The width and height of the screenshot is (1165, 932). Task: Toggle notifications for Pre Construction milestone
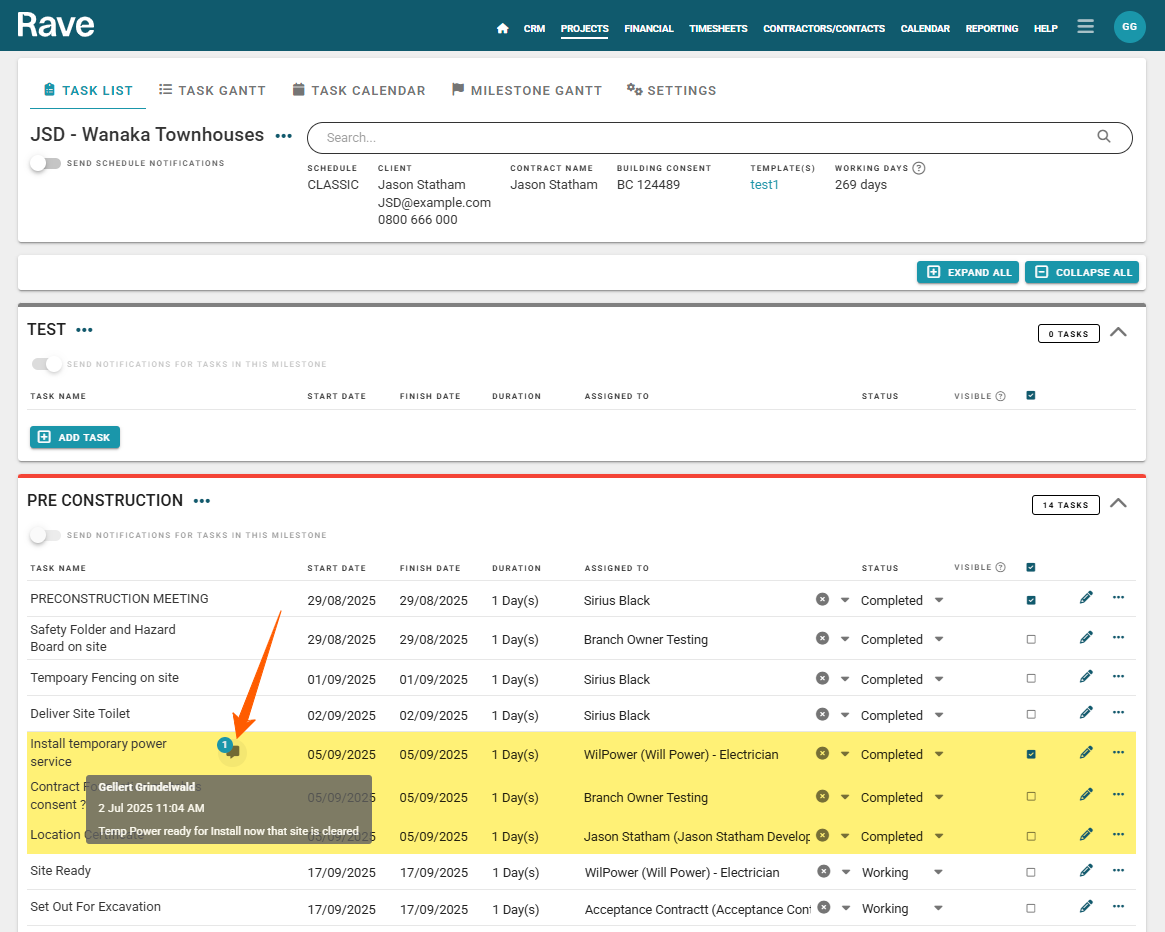click(x=45, y=535)
